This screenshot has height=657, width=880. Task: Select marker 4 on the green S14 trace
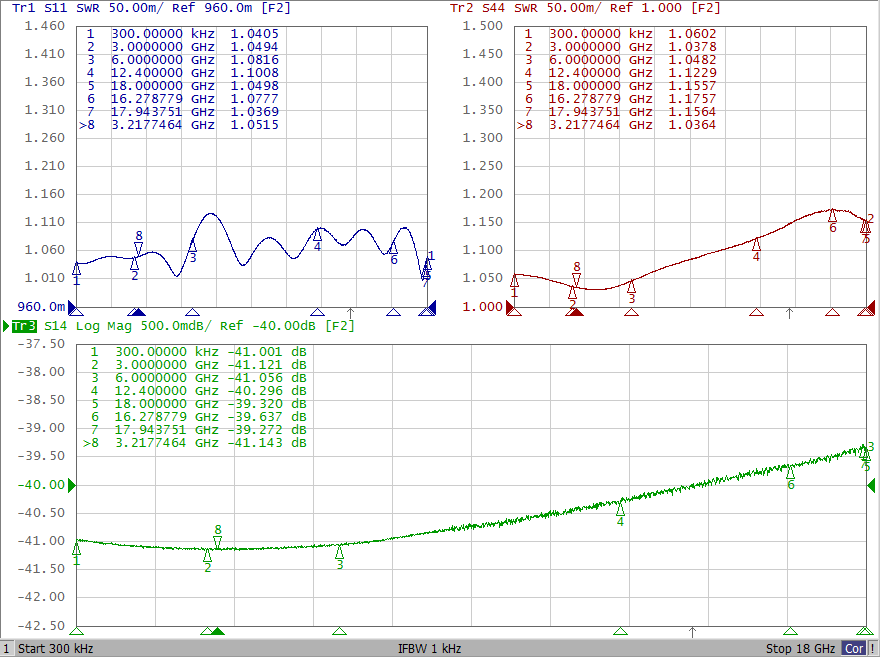pyautogui.click(x=620, y=509)
